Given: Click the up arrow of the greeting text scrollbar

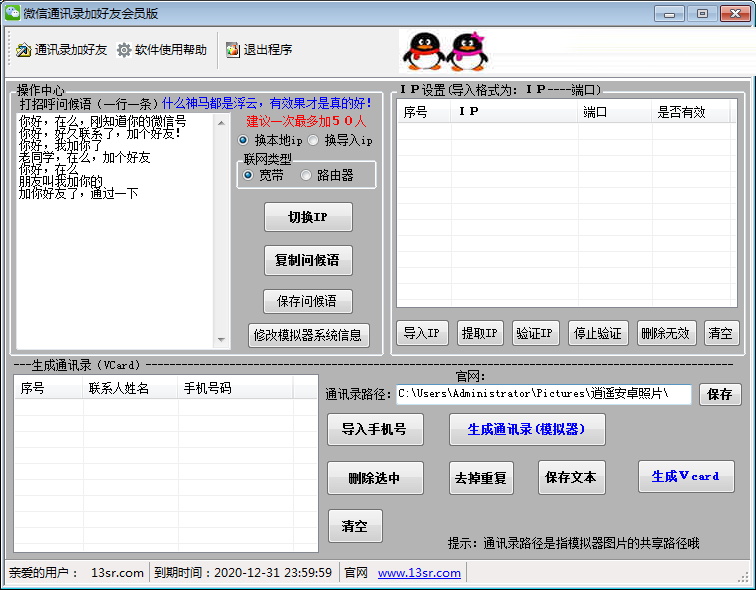Looking at the screenshot, I should click(221, 123).
